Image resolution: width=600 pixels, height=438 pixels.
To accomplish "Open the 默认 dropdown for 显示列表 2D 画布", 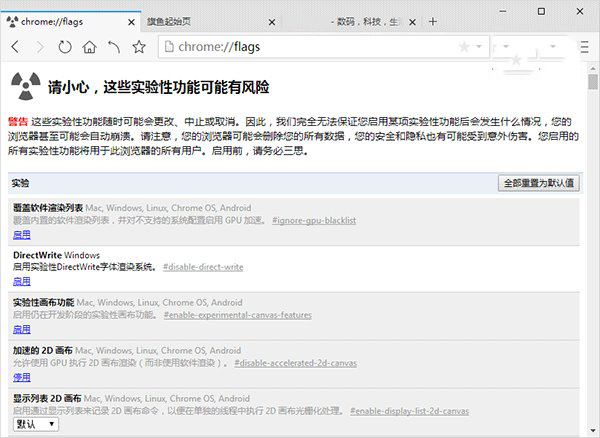I will click(x=36, y=424).
